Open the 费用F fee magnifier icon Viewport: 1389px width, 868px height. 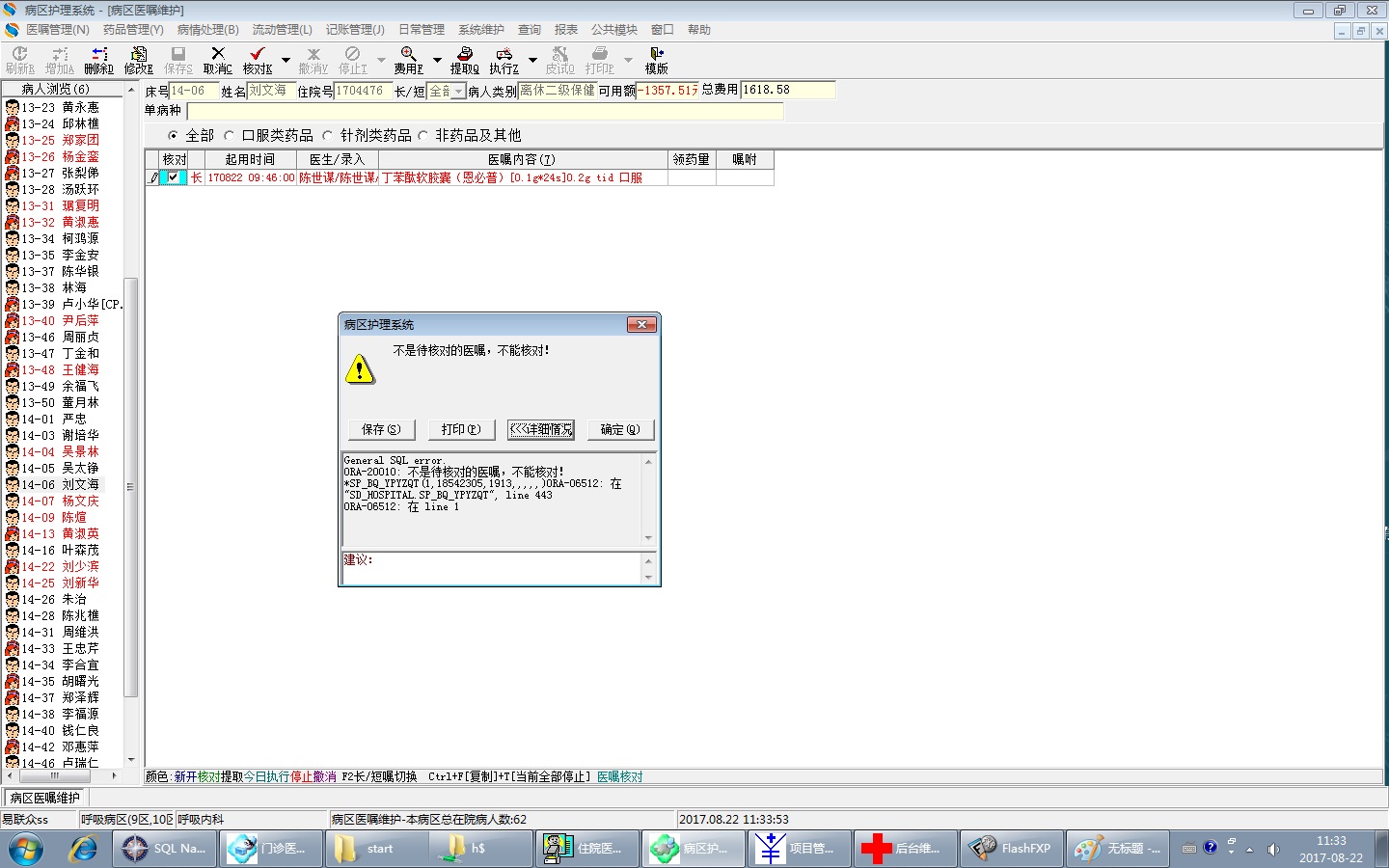pos(408,60)
